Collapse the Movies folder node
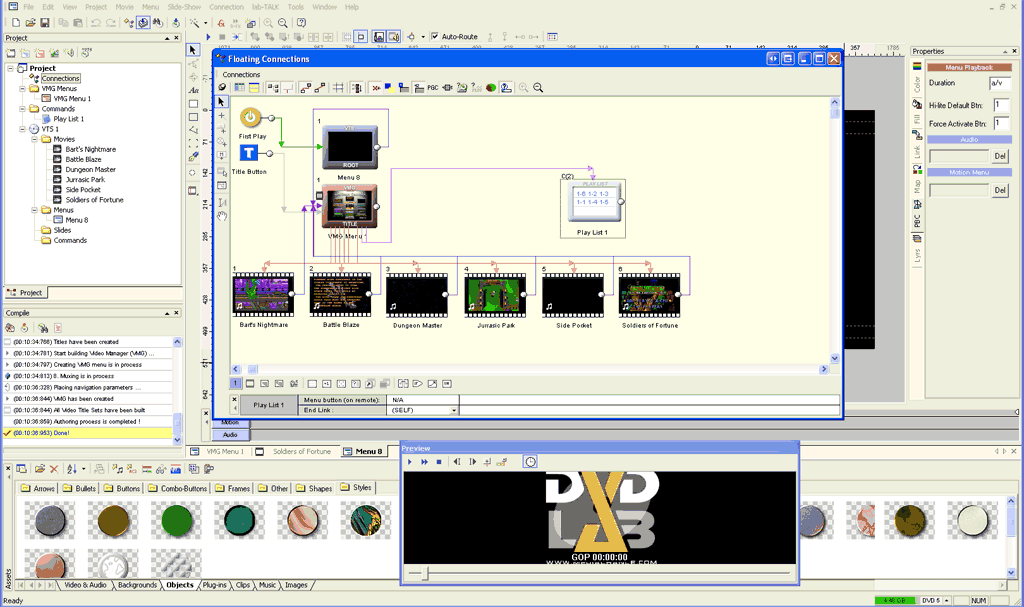1024x607 pixels. [x=35, y=139]
